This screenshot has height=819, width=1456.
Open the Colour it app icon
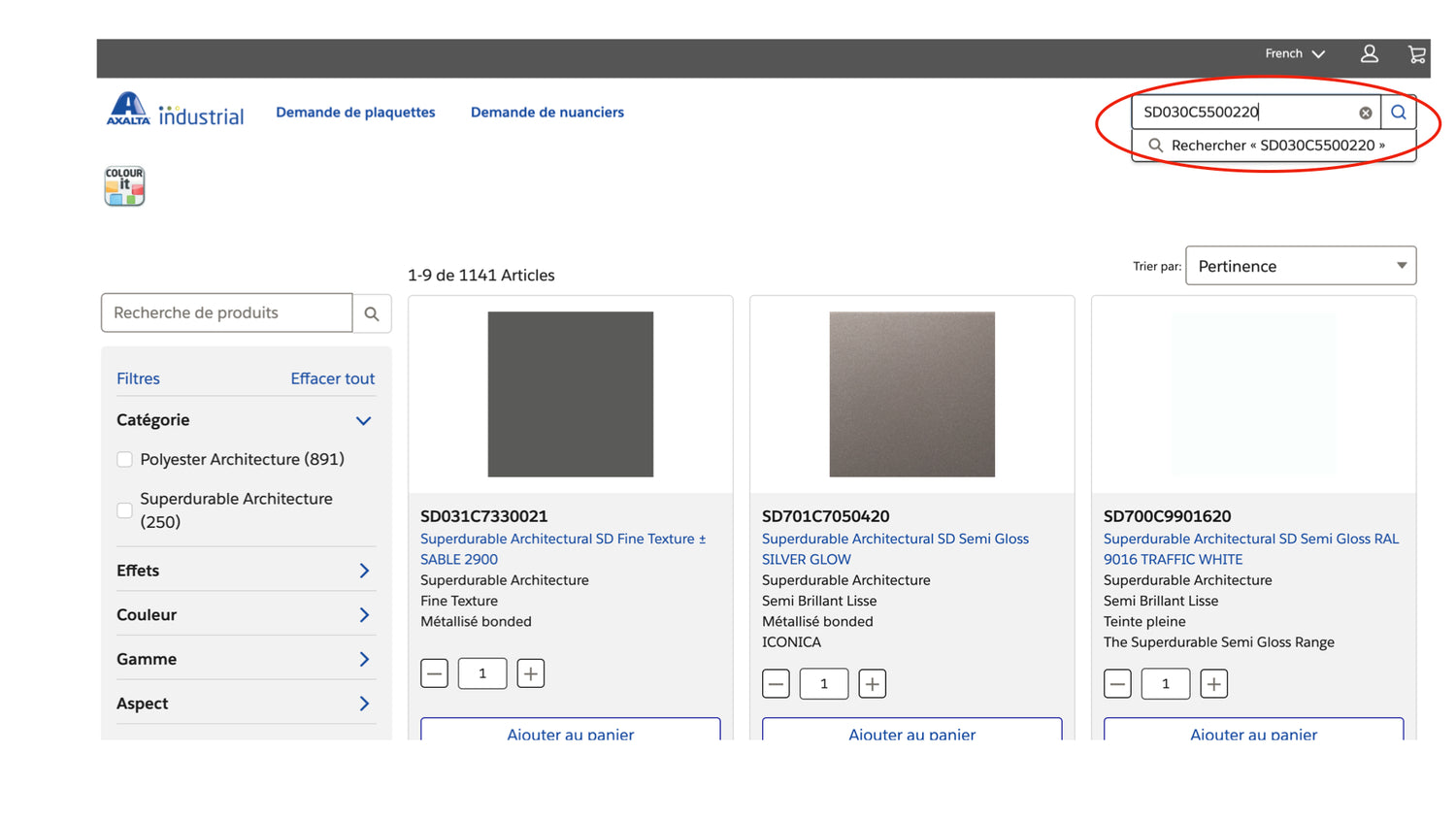124,185
